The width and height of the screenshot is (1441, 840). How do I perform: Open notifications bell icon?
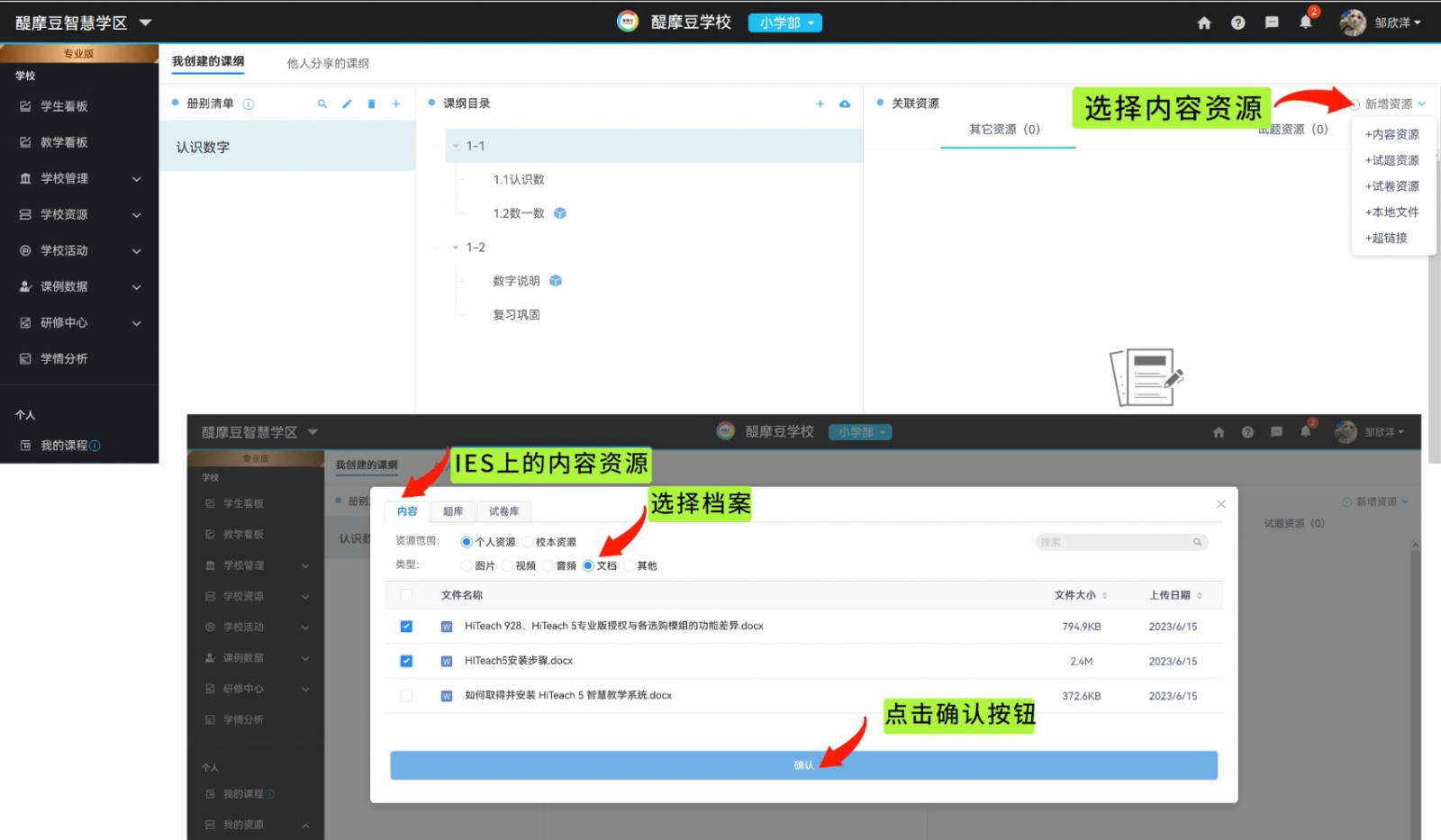(1305, 23)
